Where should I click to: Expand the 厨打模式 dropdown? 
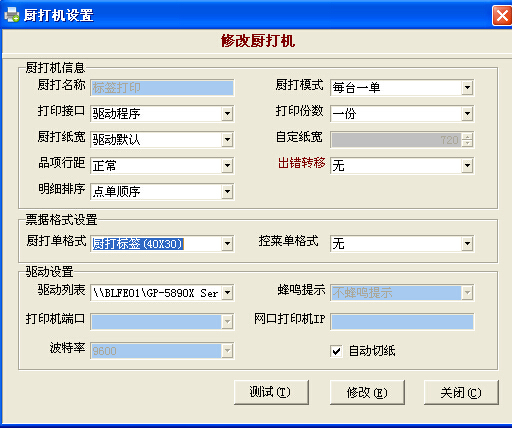(467, 88)
